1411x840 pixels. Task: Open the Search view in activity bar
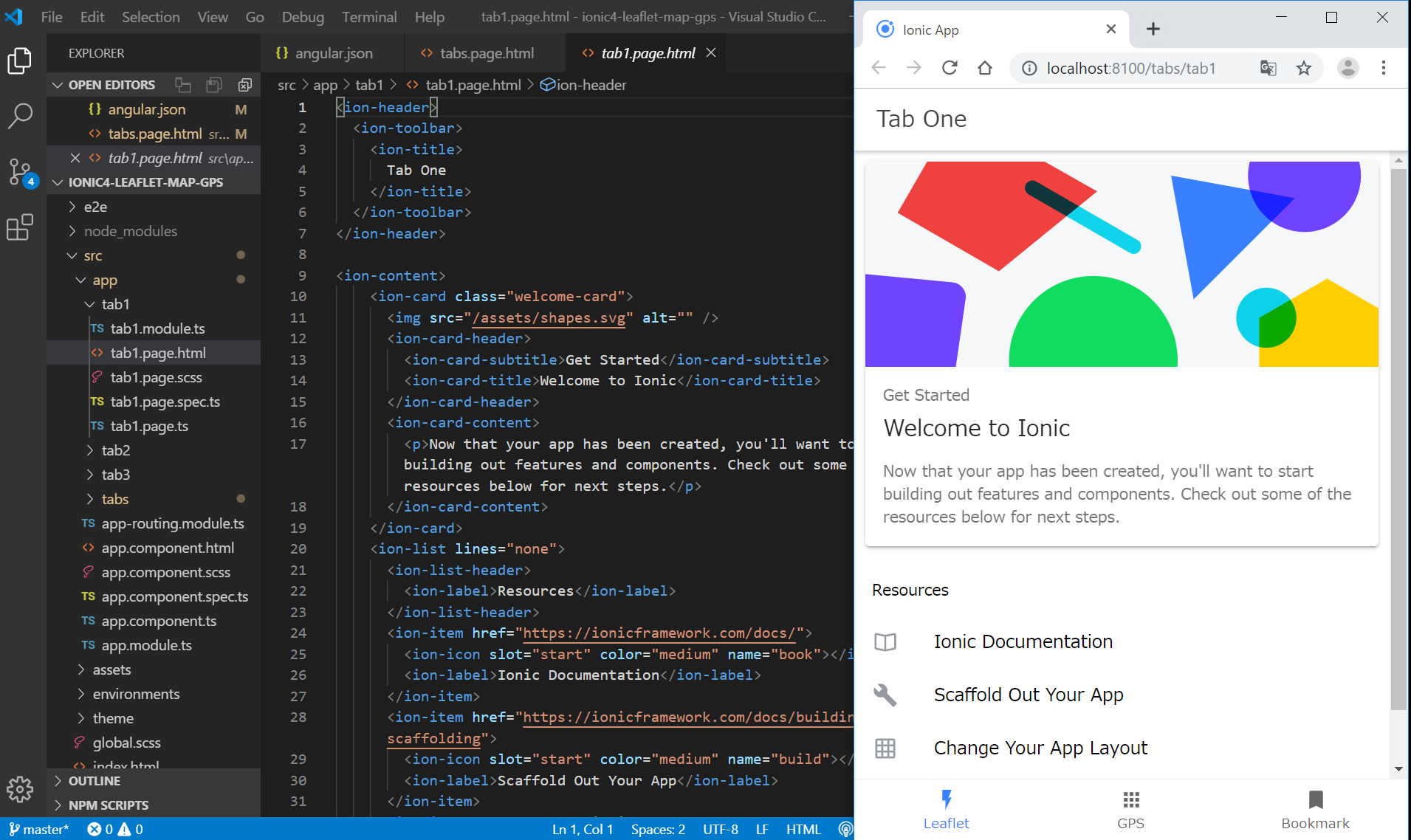point(20,116)
